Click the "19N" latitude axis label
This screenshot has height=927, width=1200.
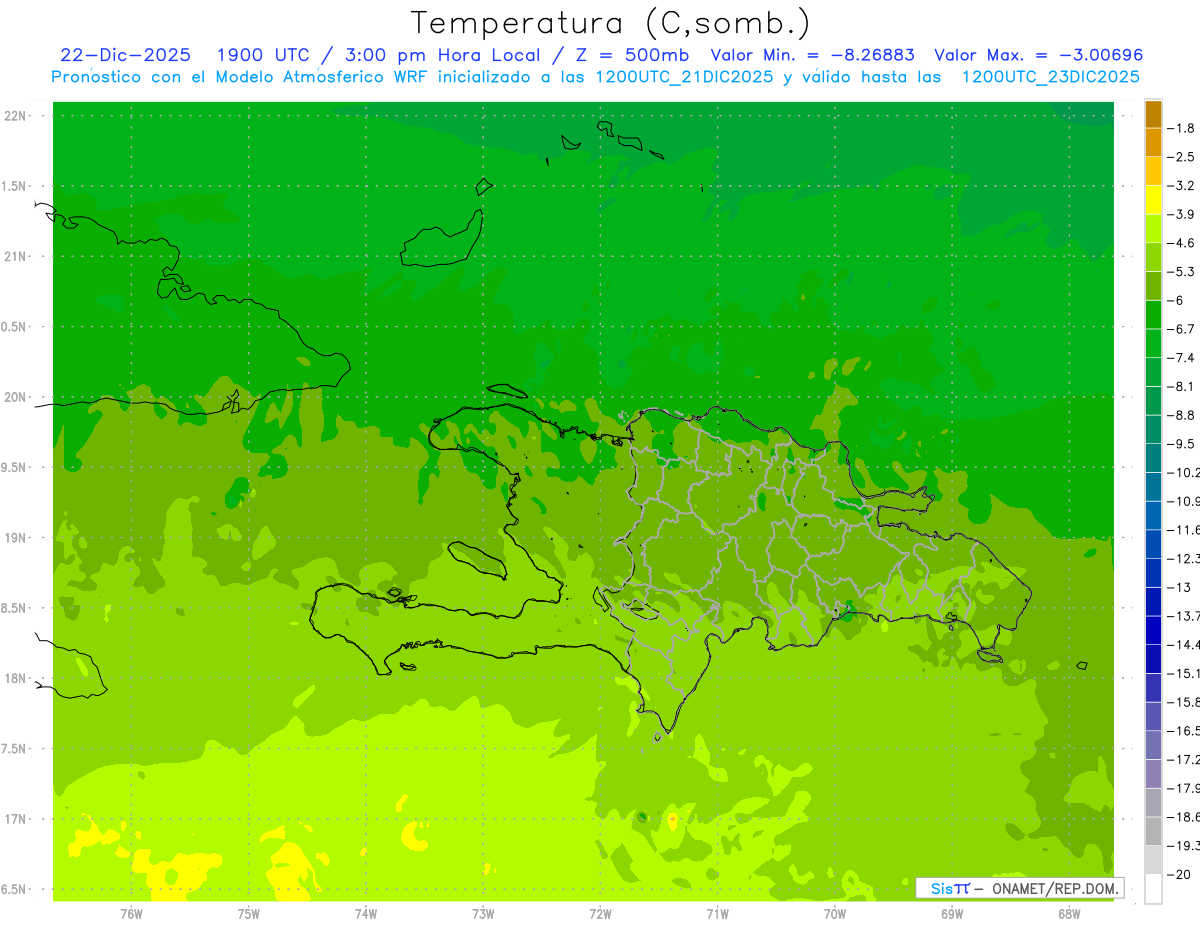(17, 538)
